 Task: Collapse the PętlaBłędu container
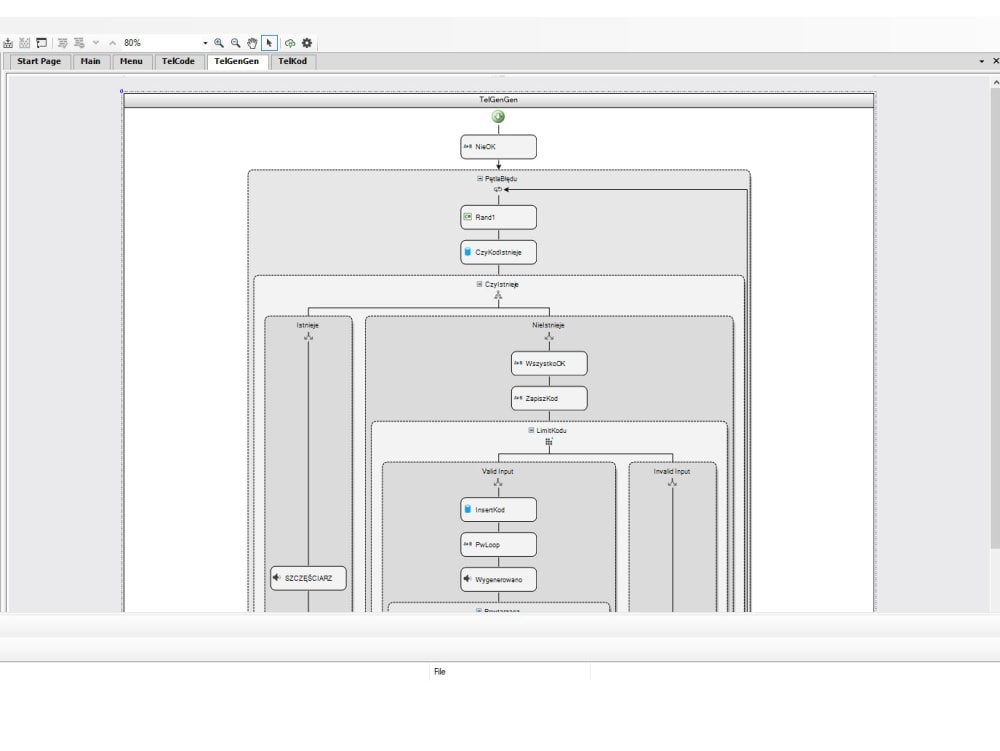[x=480, y=179]
